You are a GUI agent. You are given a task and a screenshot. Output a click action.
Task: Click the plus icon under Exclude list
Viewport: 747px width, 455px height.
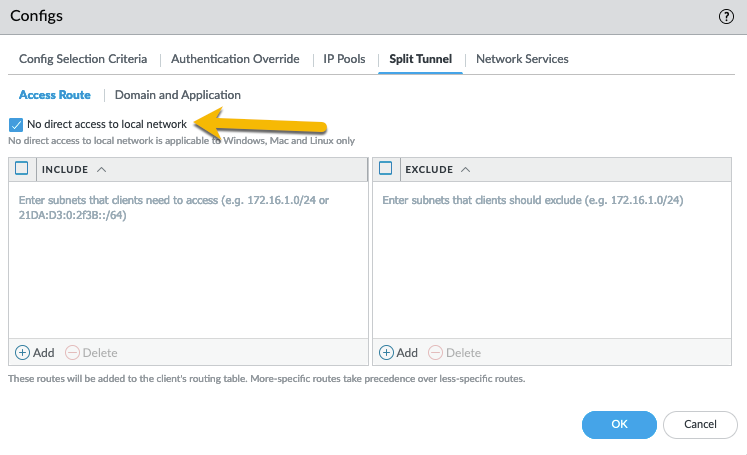coord(387,353)
